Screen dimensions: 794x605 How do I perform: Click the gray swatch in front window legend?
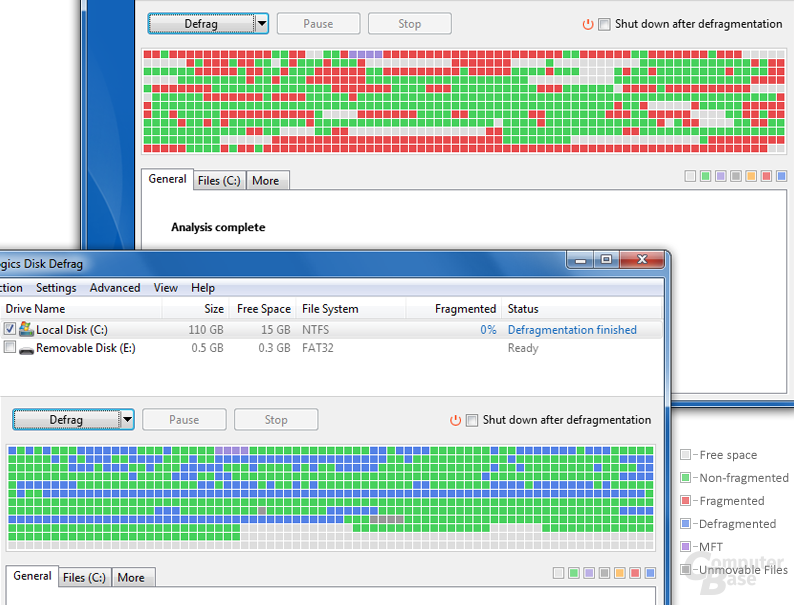coord(604,573)
